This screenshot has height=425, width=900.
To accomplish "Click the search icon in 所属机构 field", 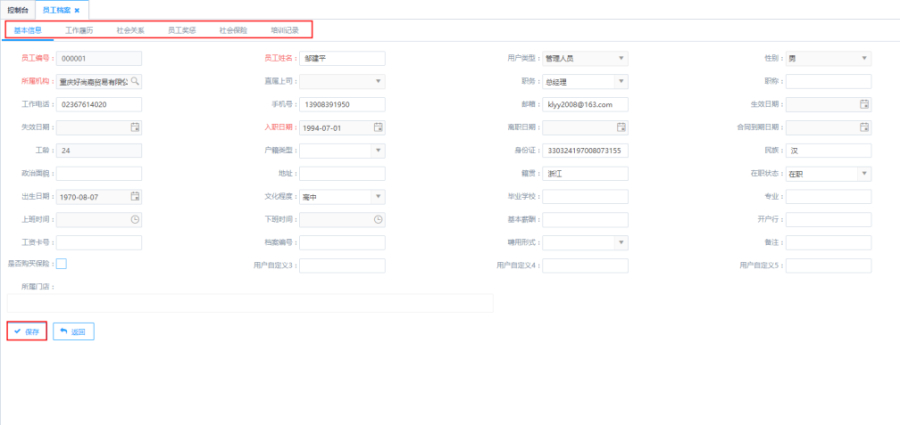I will point(135,81).
